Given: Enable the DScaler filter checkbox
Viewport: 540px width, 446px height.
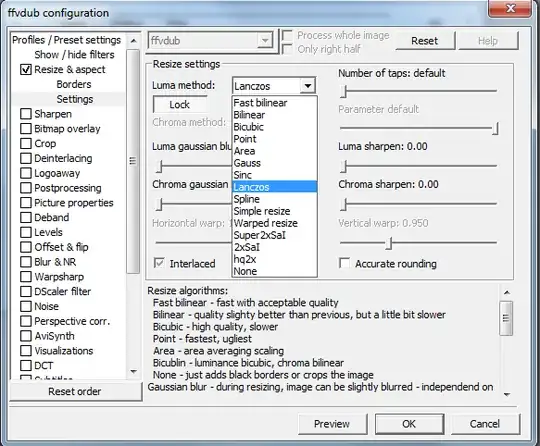Looking at the screenshot, I should 26,292.
